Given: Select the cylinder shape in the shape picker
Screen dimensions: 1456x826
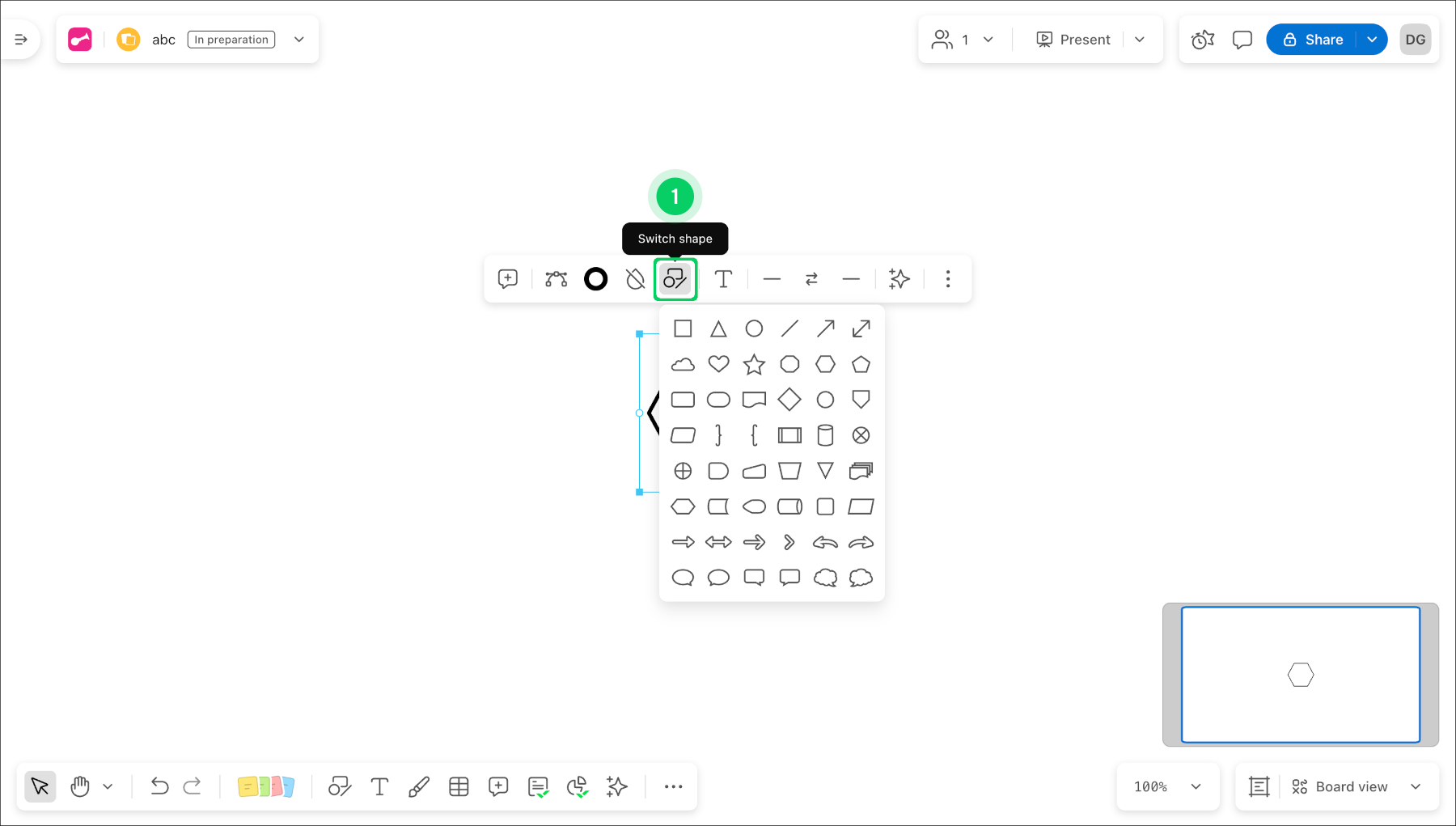Looking at the screenshot, I should coord(825,435).
